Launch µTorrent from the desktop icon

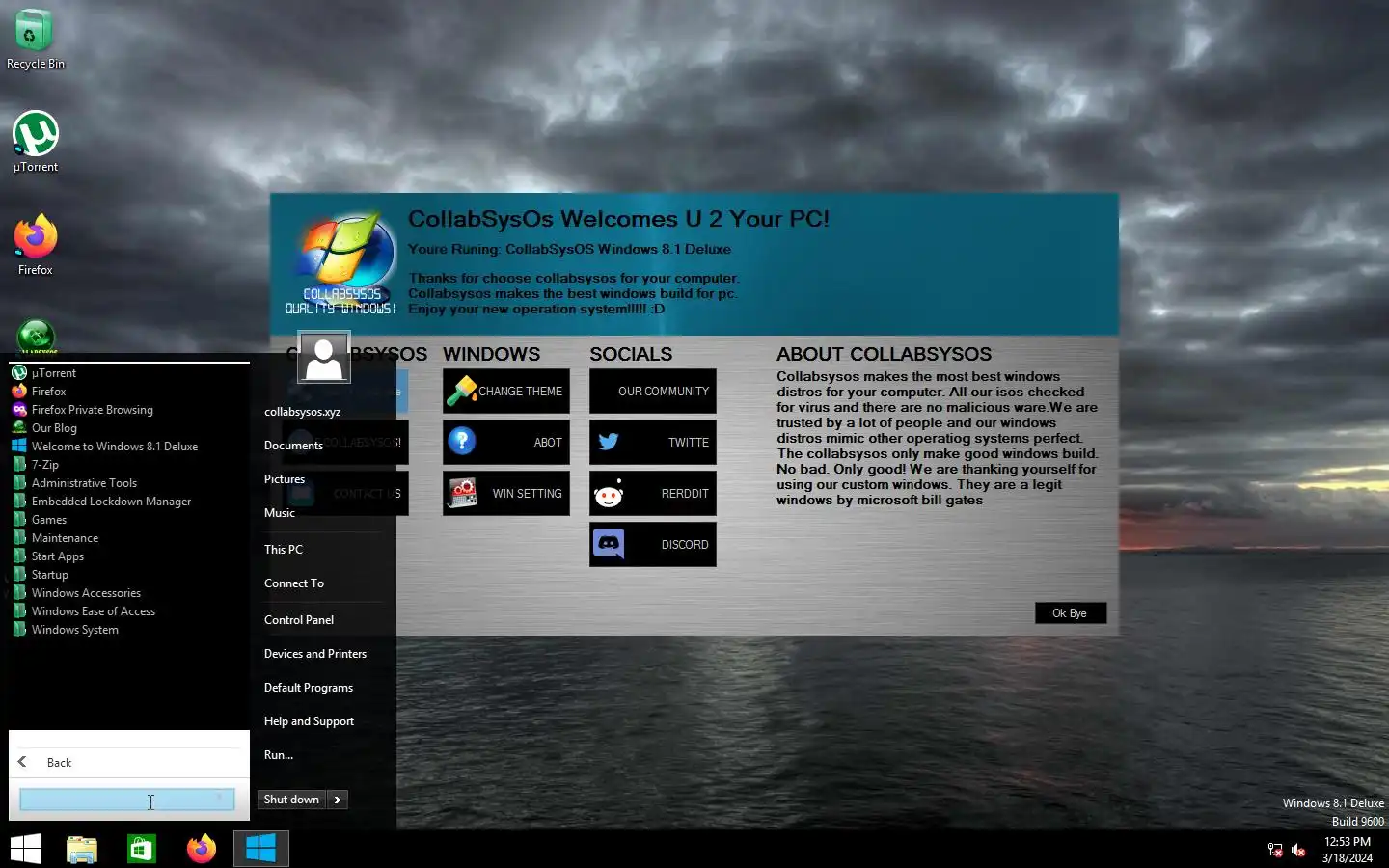pos(35,143)
